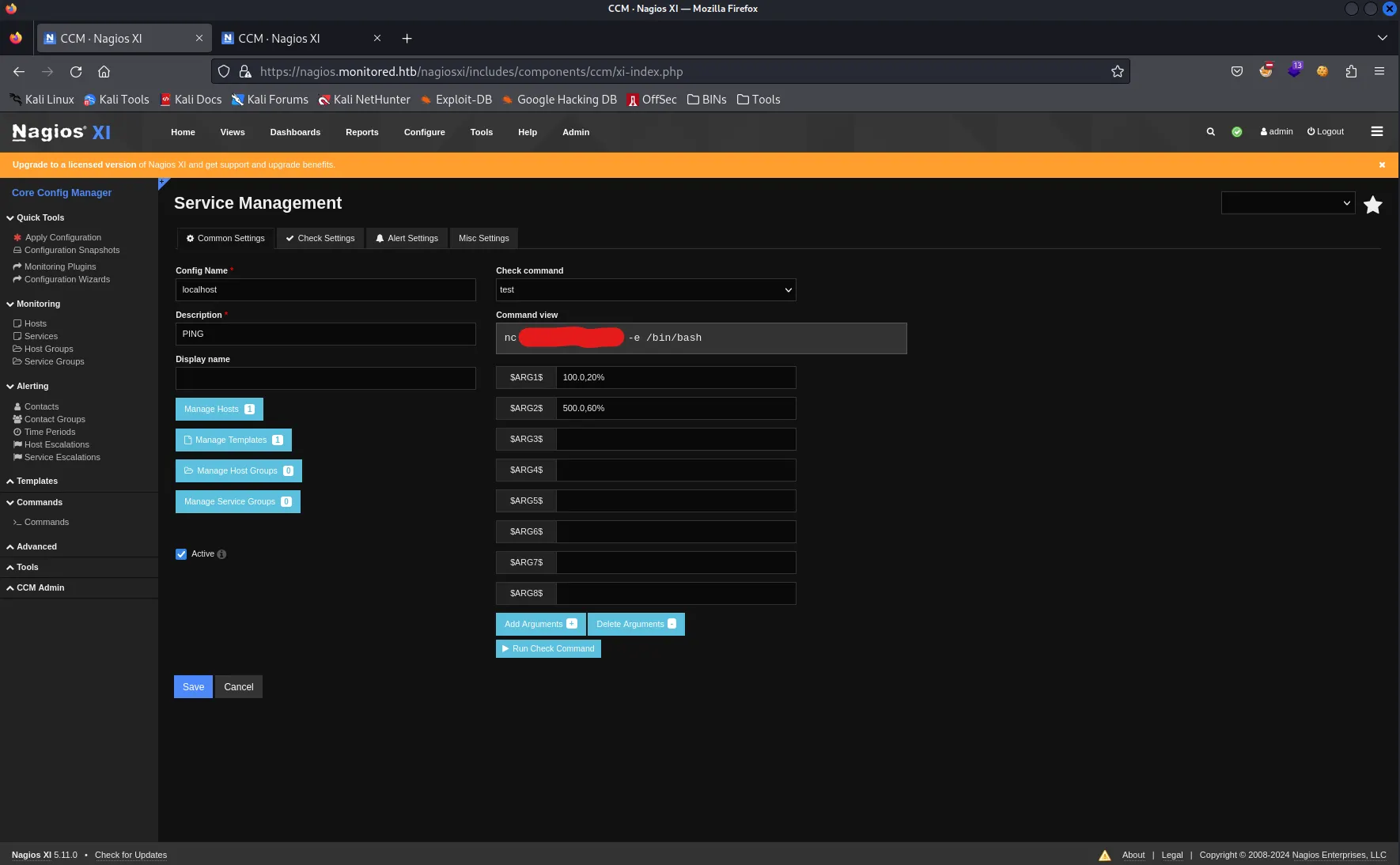
Task: Toggle the Active checkbox
Action: (181, 554)
